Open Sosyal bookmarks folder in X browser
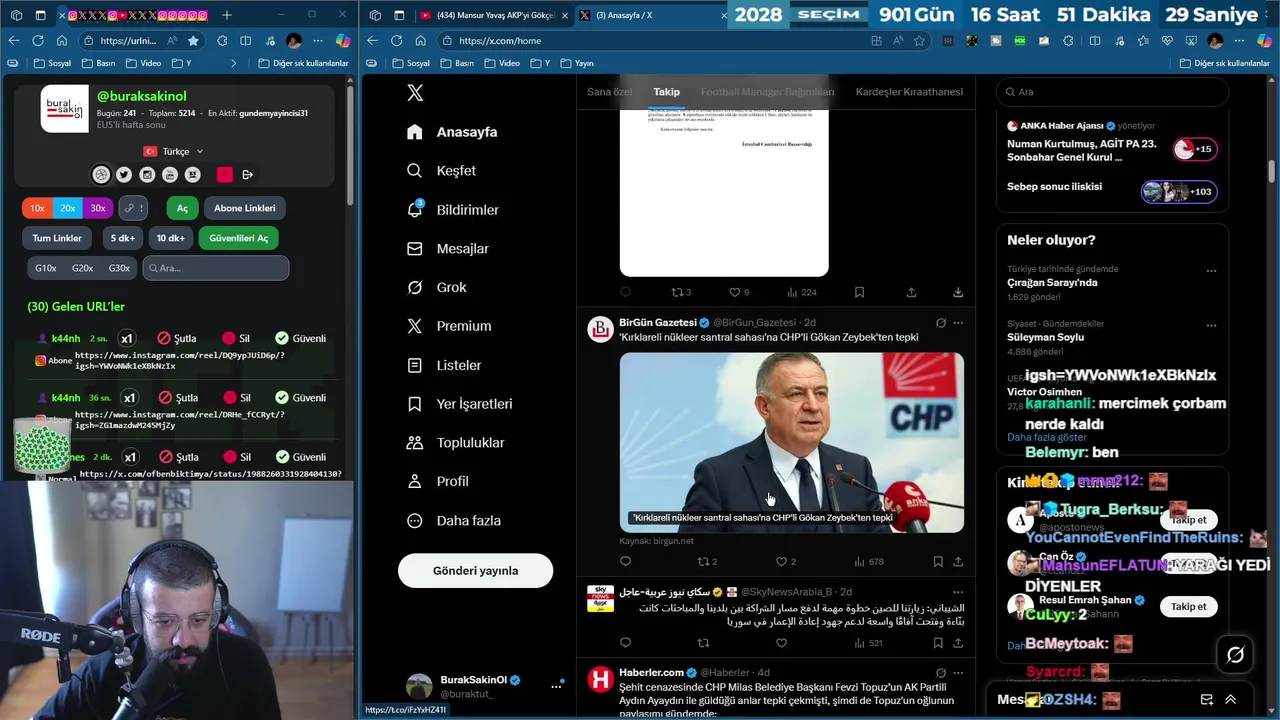This screenshot has width=1280, height=720. coord(410,63)
